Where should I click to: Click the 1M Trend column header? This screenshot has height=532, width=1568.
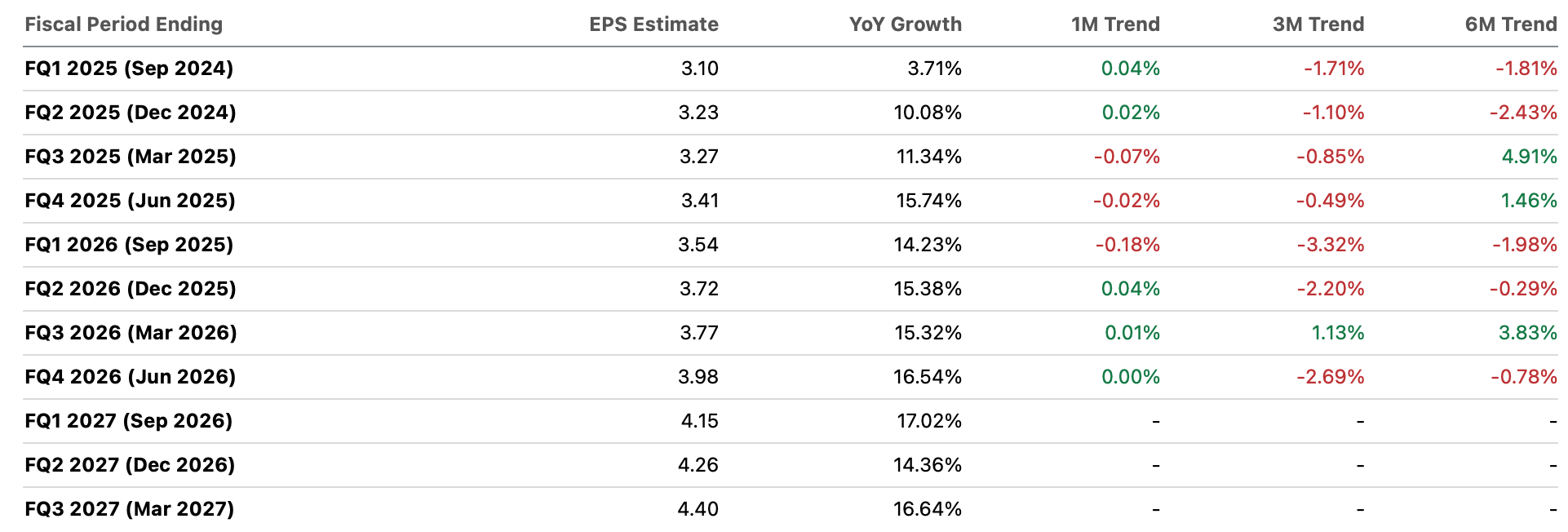pyautogui.click(x=1115, y=24)
